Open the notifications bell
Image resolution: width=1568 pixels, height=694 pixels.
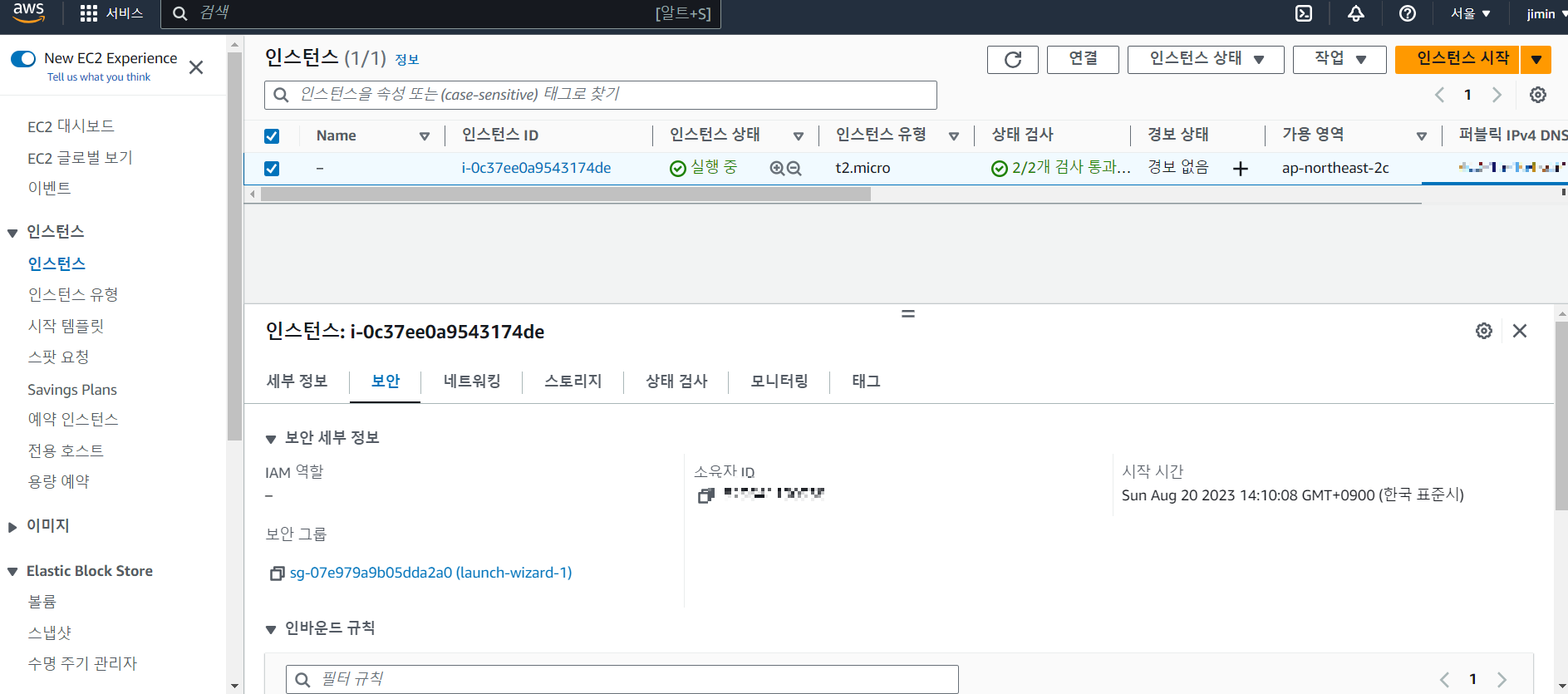pos(1355,13)
